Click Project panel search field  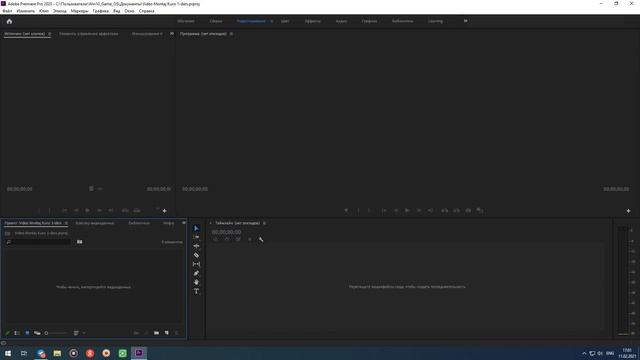pyautogui.click(x=38, y=242)
